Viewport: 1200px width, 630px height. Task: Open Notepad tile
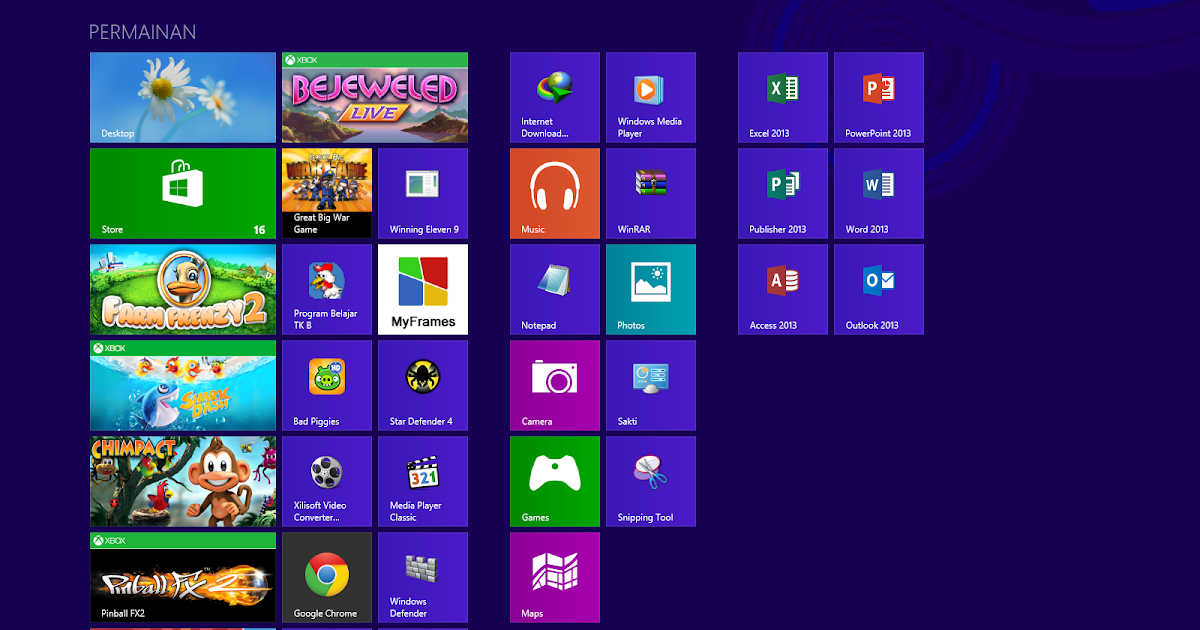click(555, 289)
